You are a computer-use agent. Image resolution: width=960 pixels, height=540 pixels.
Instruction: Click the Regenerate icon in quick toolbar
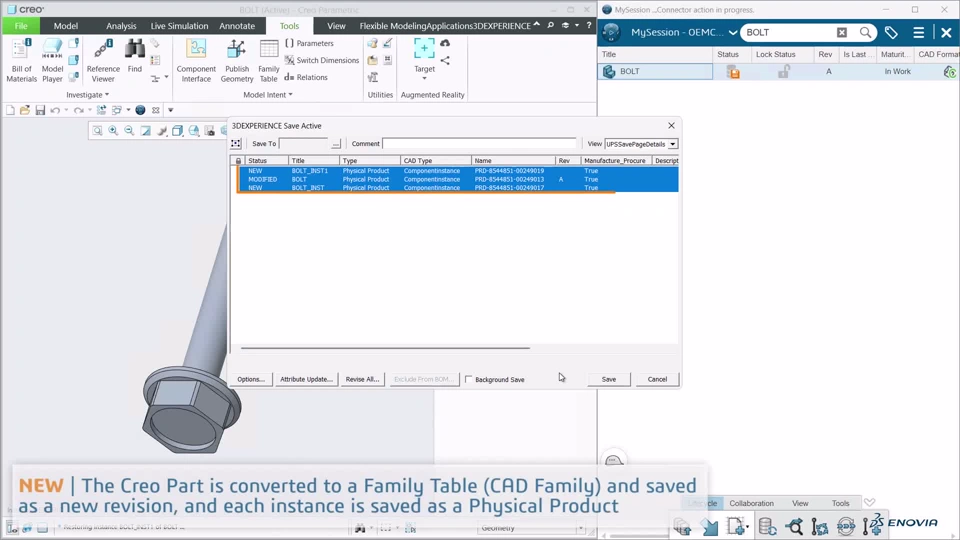click(102, 110)
